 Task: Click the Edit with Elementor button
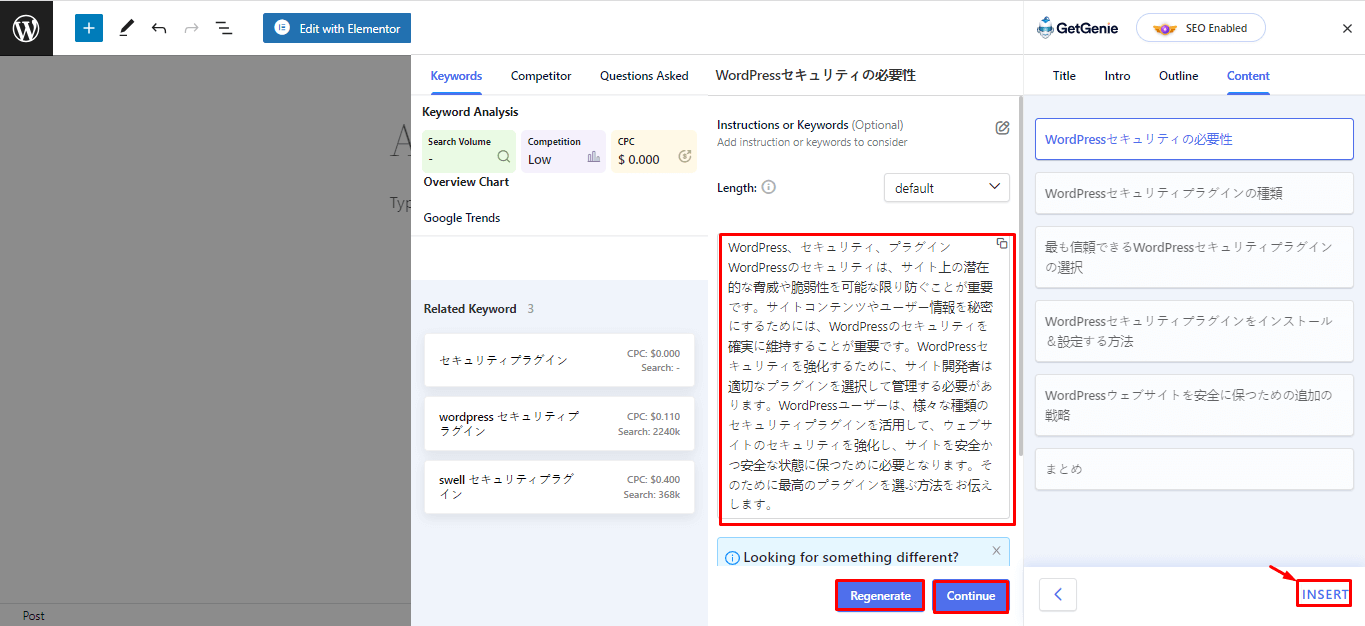click(x=337, y=28)
